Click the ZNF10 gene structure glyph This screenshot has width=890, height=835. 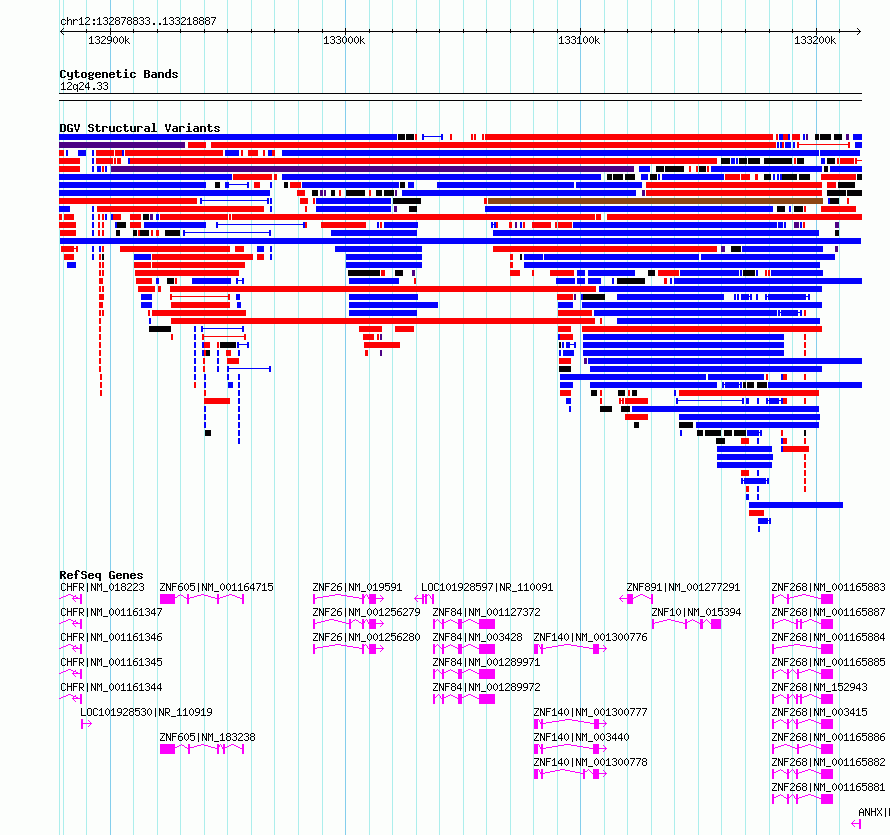click(686, 624)
